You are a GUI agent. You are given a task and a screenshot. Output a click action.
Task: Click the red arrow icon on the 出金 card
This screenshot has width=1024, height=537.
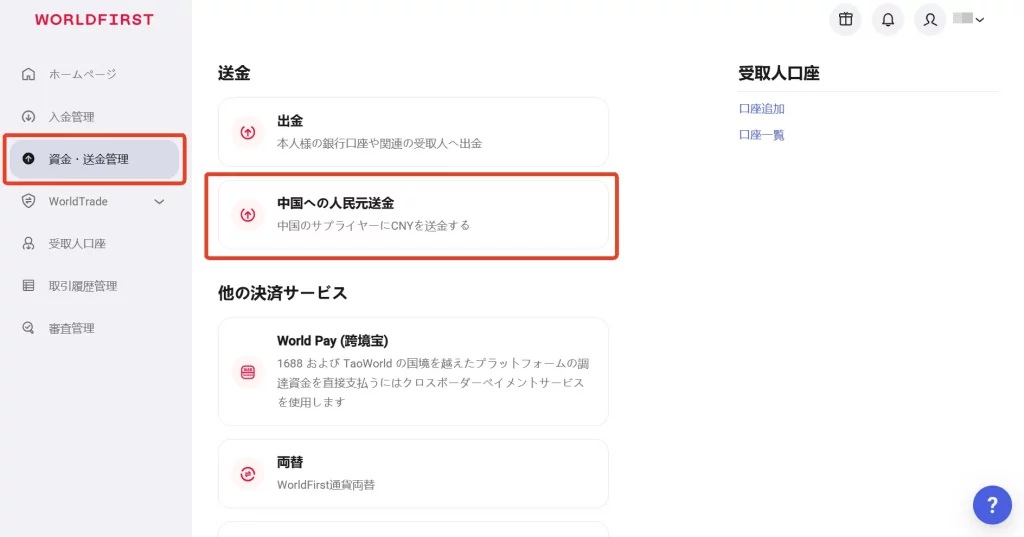click(x=248, y=132)
